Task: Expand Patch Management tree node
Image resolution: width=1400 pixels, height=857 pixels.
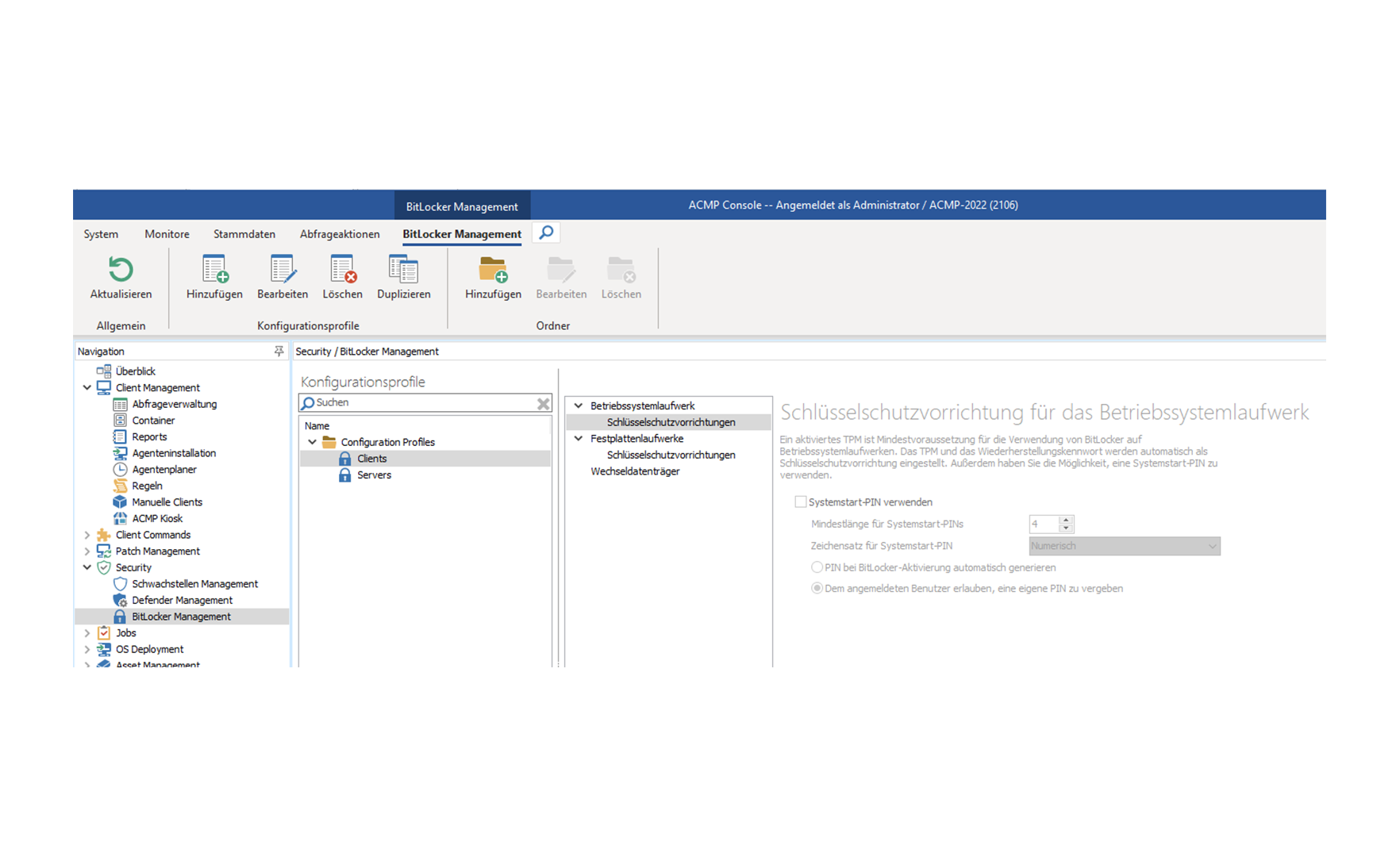Action: click(x=87, y=551)
